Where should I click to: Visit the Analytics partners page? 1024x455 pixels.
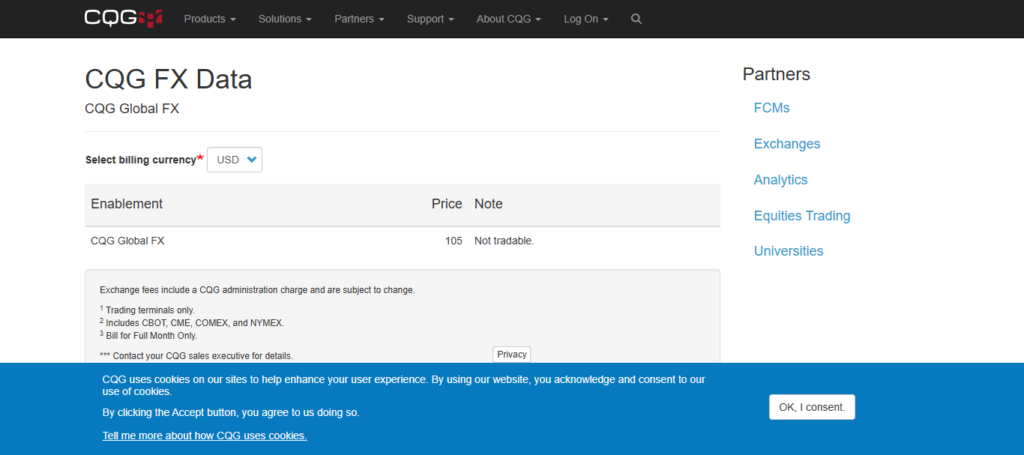tap(780, 180)
